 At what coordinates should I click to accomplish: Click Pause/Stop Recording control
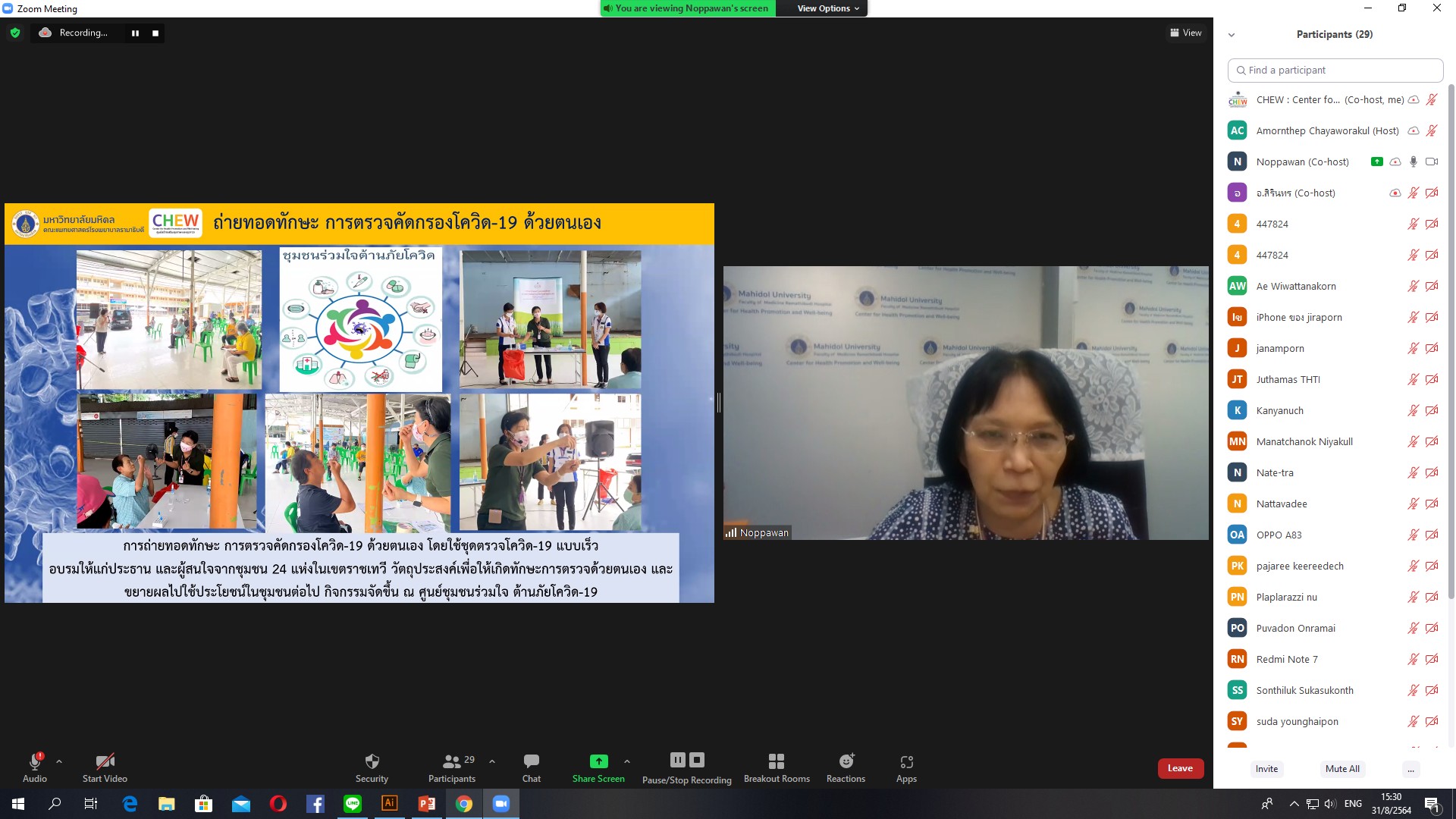pos(687,767)
